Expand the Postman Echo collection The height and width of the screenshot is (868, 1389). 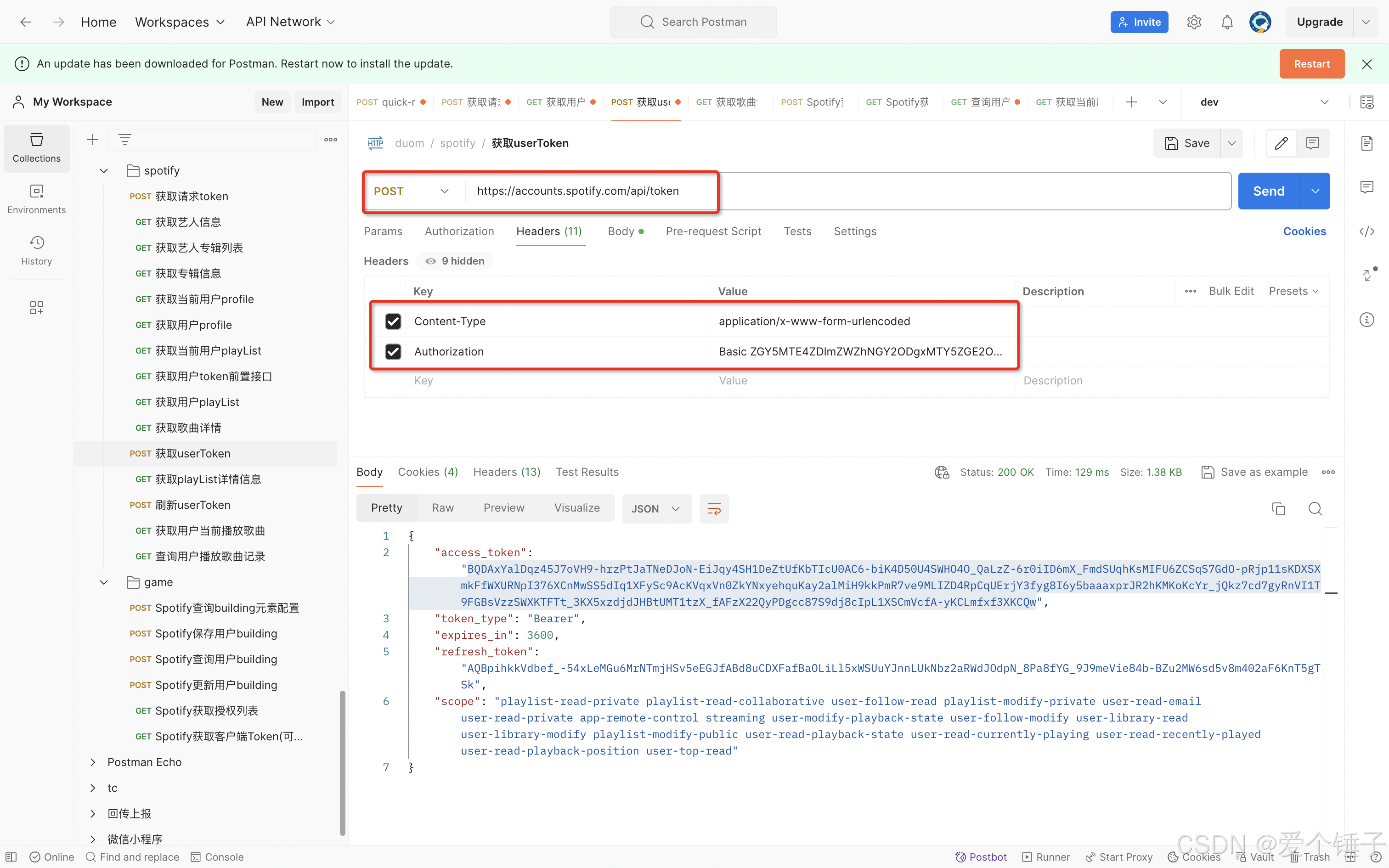point(93,762)
